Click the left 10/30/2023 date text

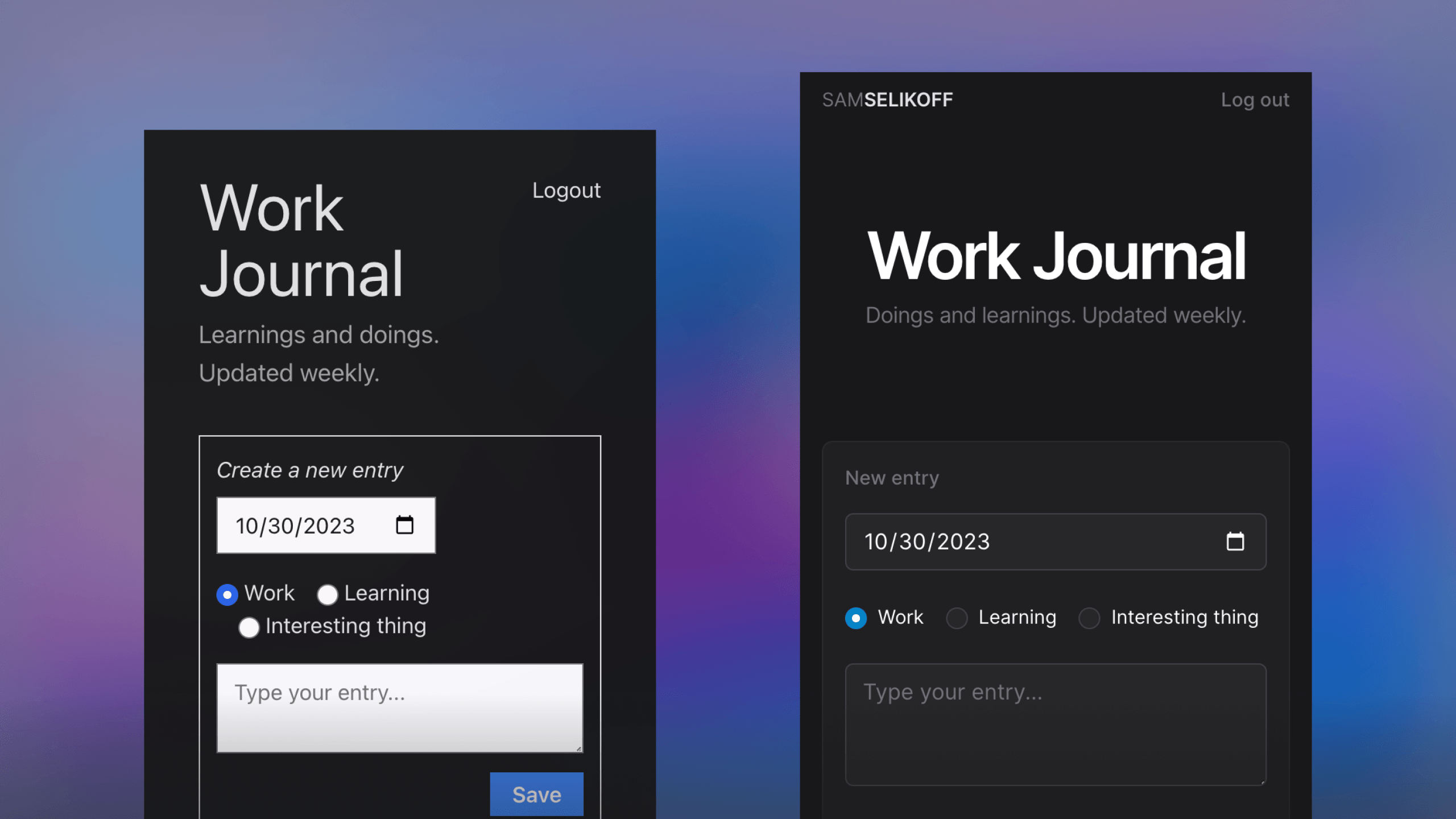295,526
